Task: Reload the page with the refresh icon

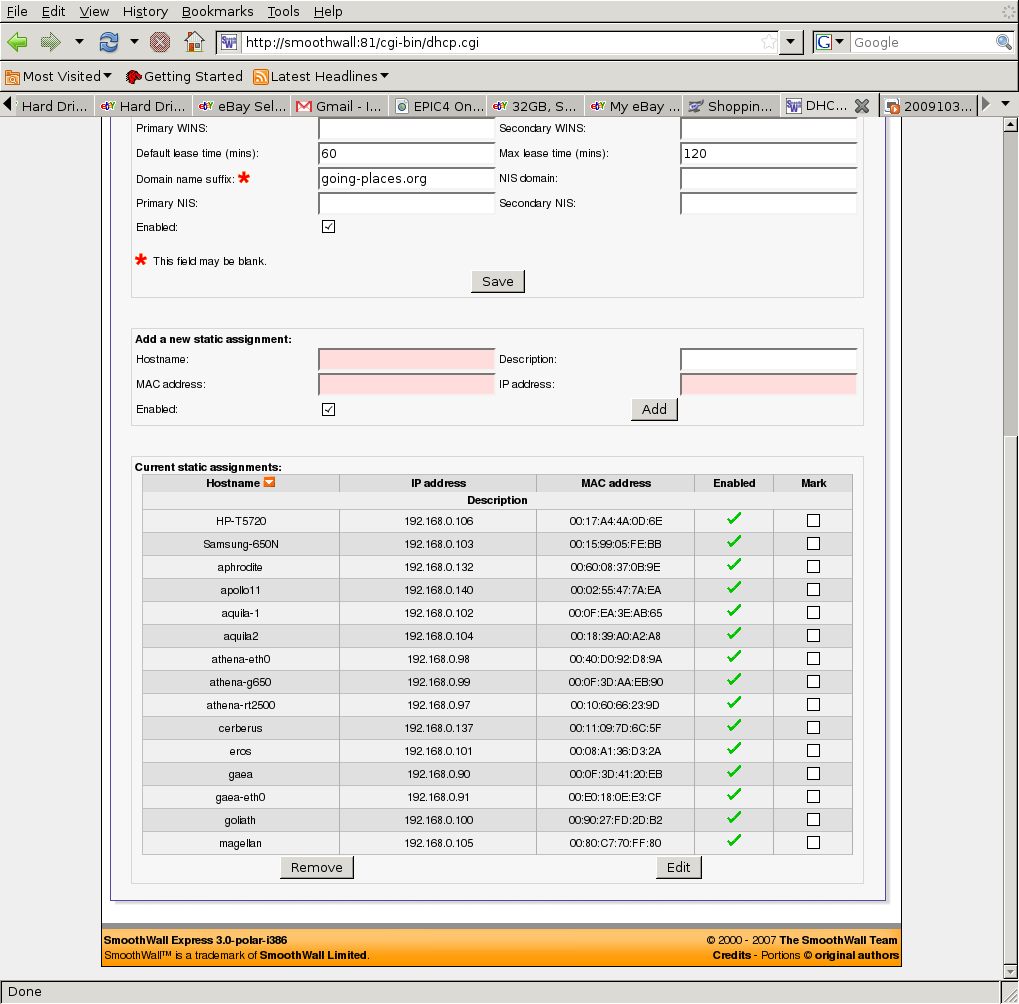Action: pos(108,42)
